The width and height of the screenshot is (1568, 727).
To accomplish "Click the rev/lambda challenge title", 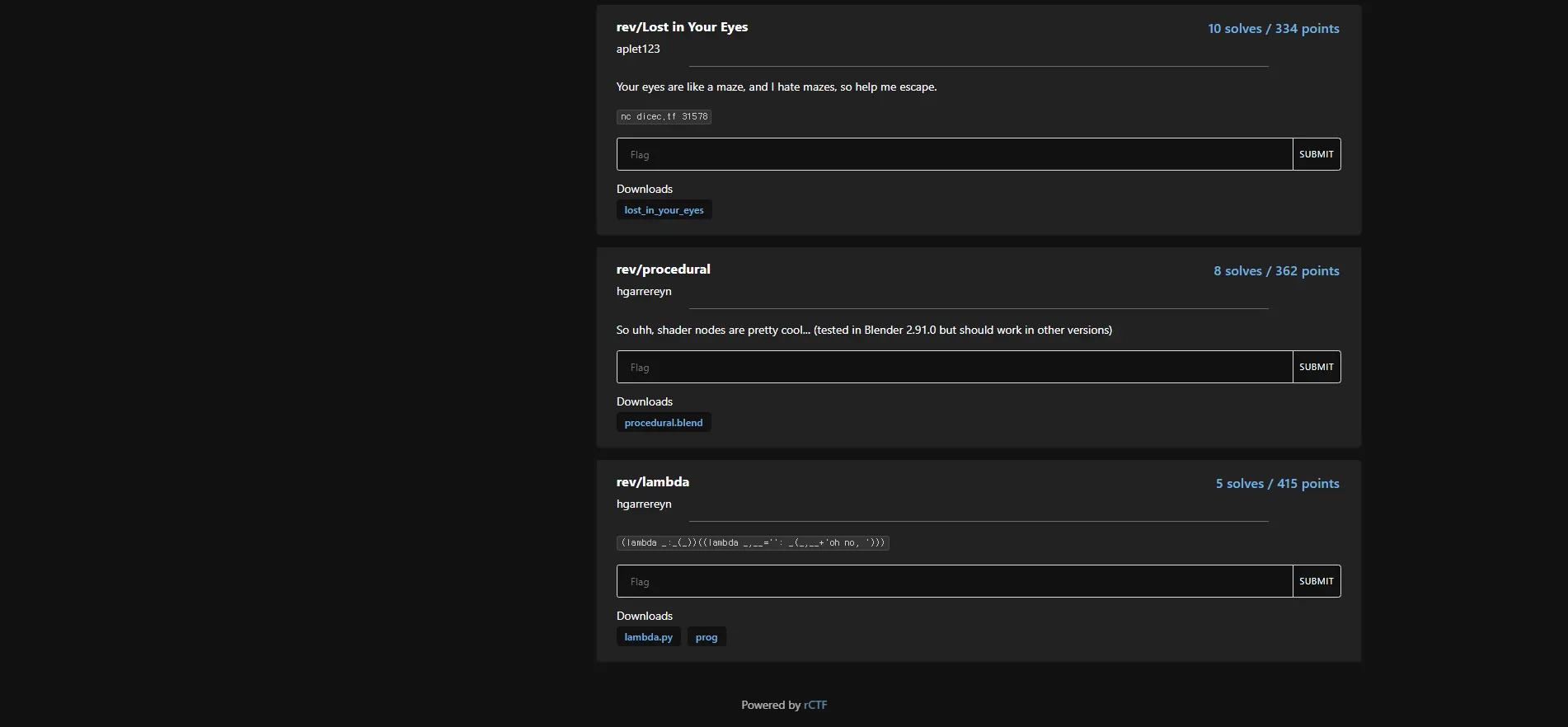I will (x=653, y=482).
